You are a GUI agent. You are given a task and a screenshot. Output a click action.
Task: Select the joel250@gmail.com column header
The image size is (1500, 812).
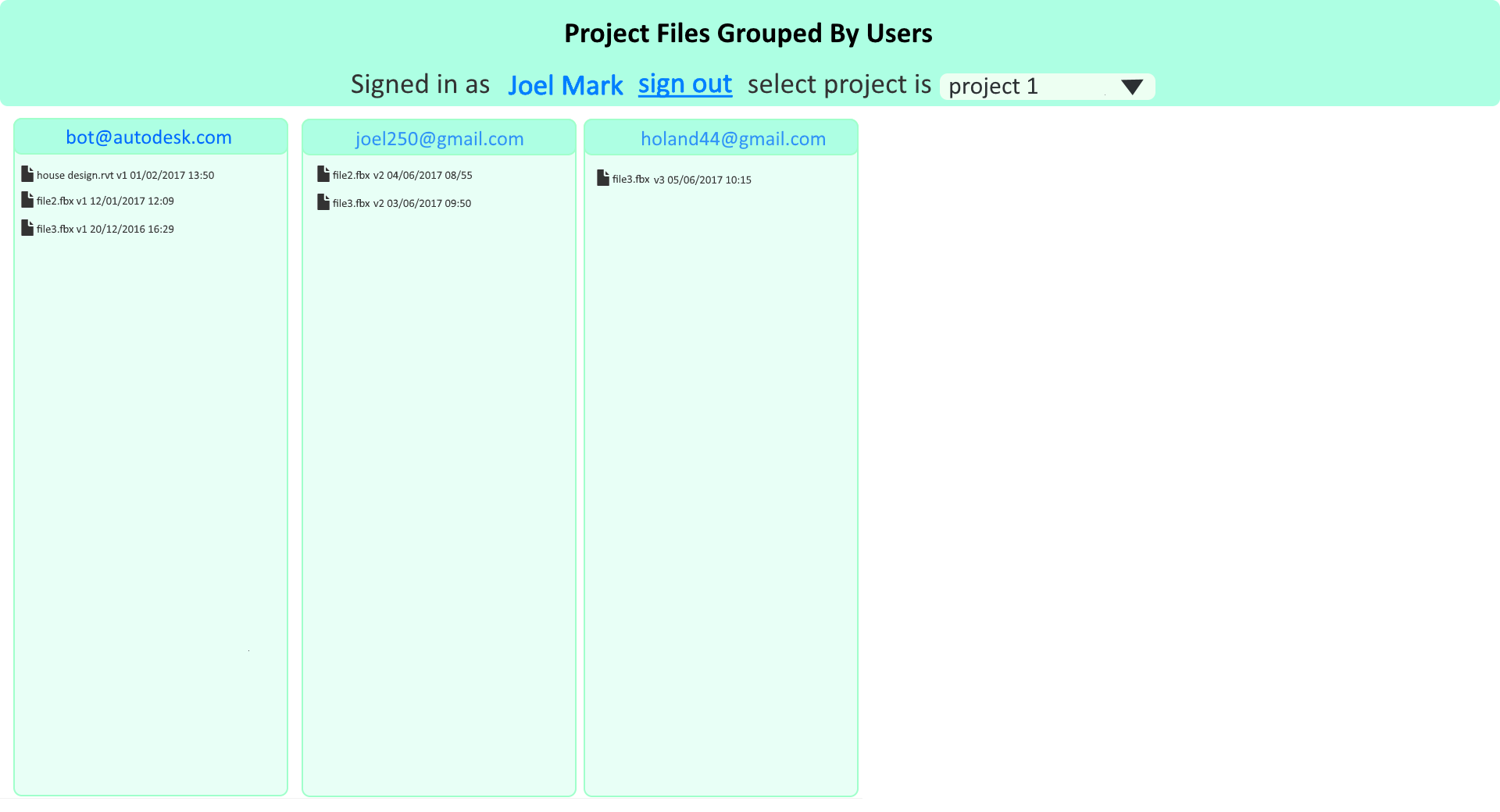[x=439, y=139]
